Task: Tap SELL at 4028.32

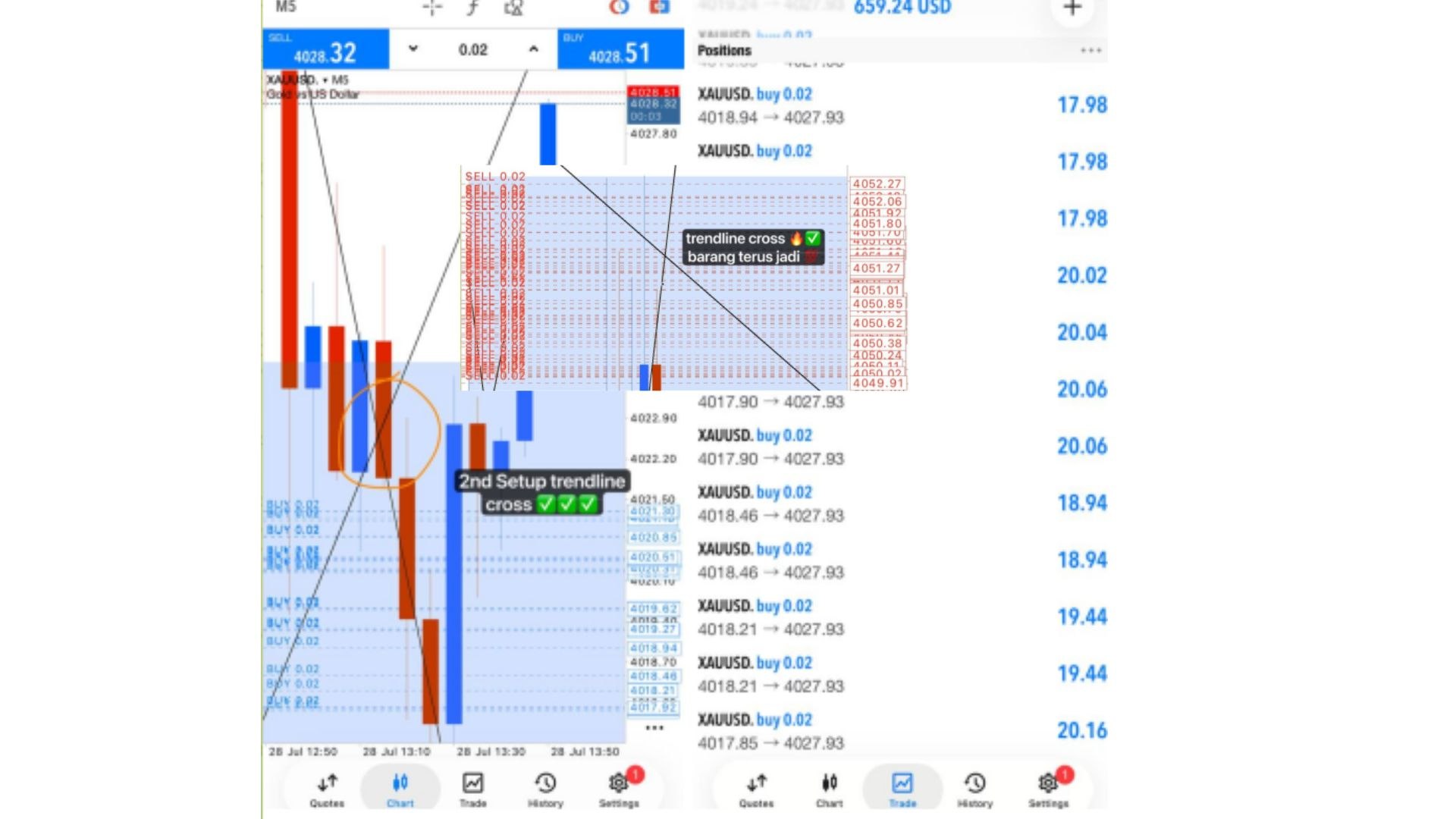Action: click(326, 49)
